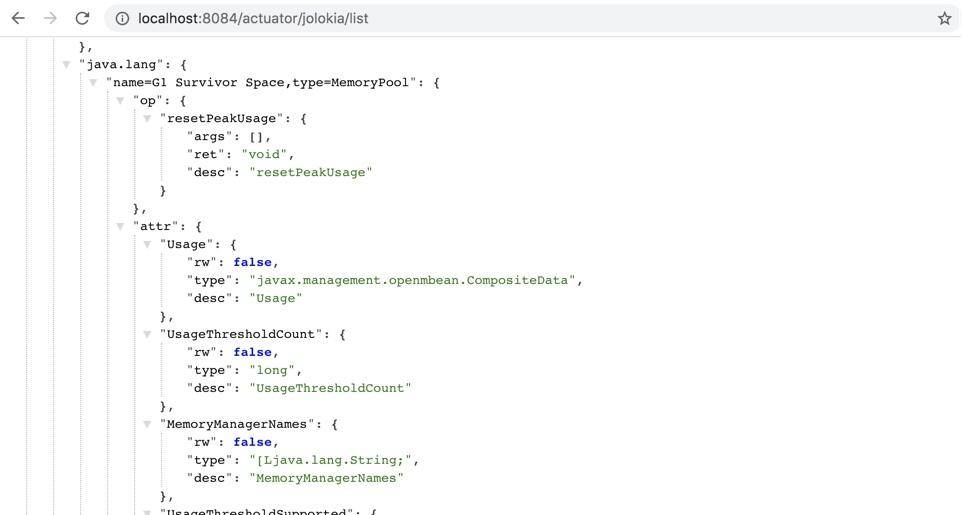The height and width of the screenshot is (515, 962).
Task: Collapse the "op" node
Action: (121, 101)
